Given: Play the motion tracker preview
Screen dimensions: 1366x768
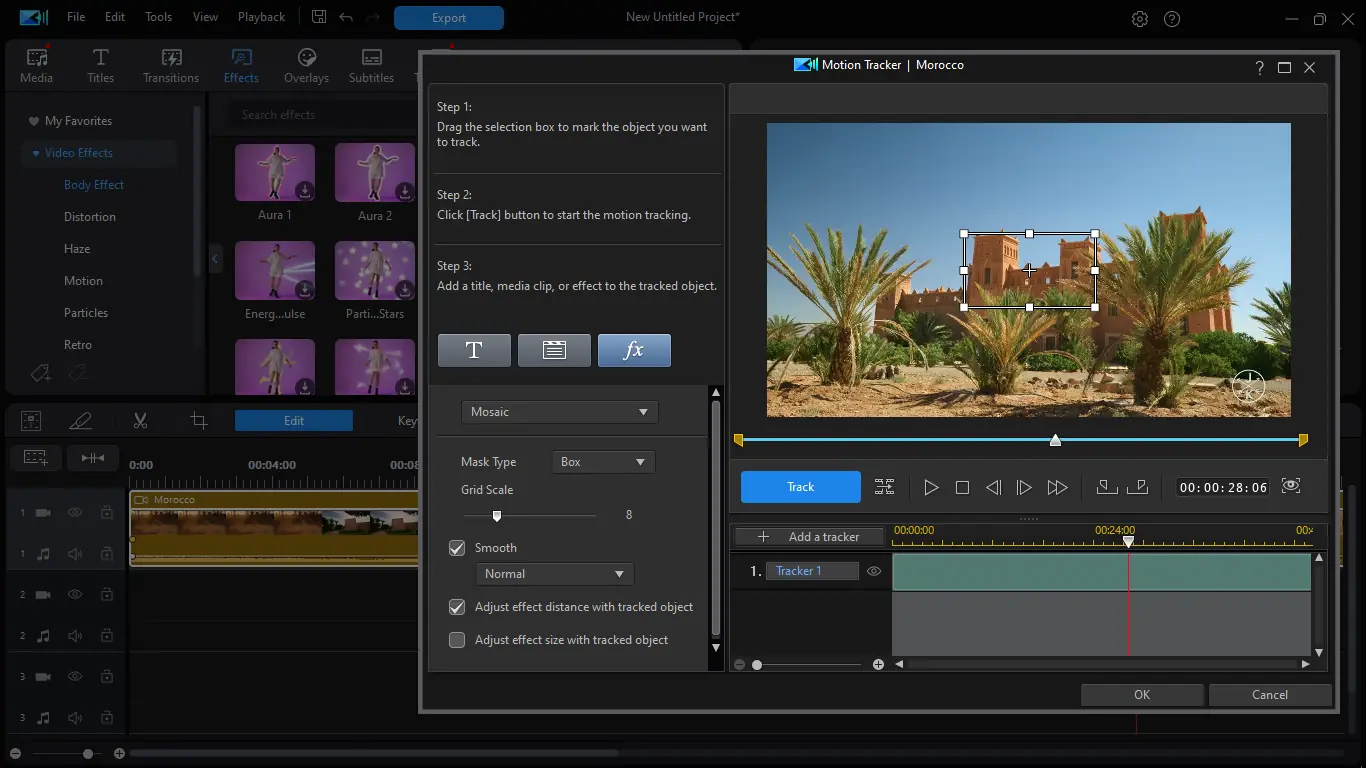Looking at the screenshot, I should [931, 487].
